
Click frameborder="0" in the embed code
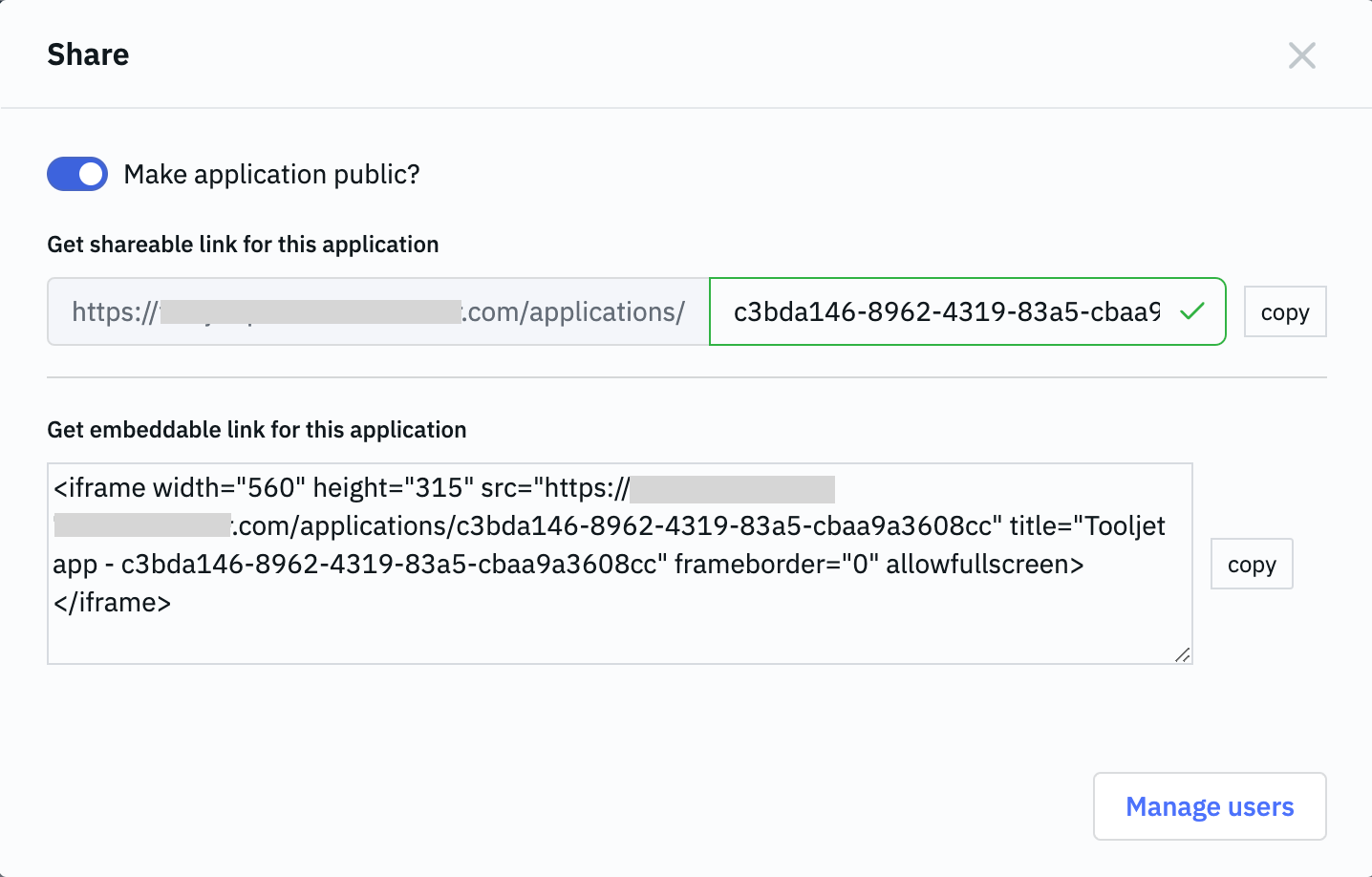tap(776, 565)
